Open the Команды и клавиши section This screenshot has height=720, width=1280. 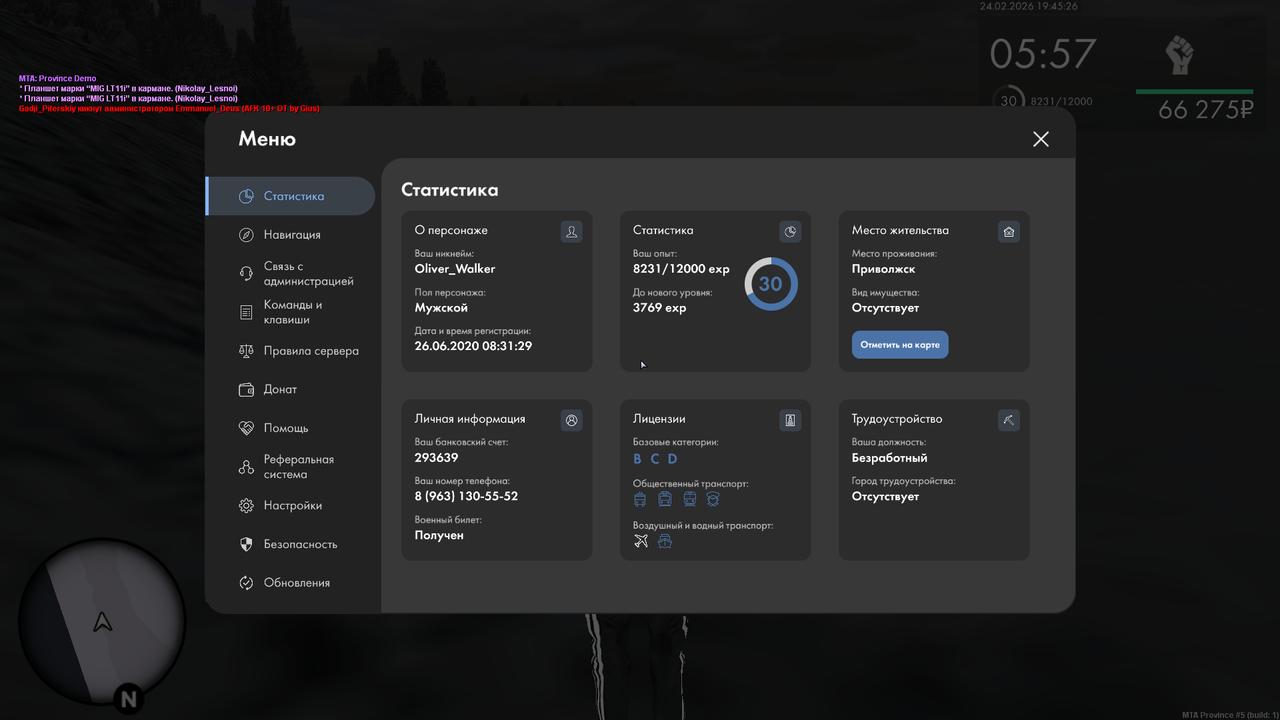(290, 312)
